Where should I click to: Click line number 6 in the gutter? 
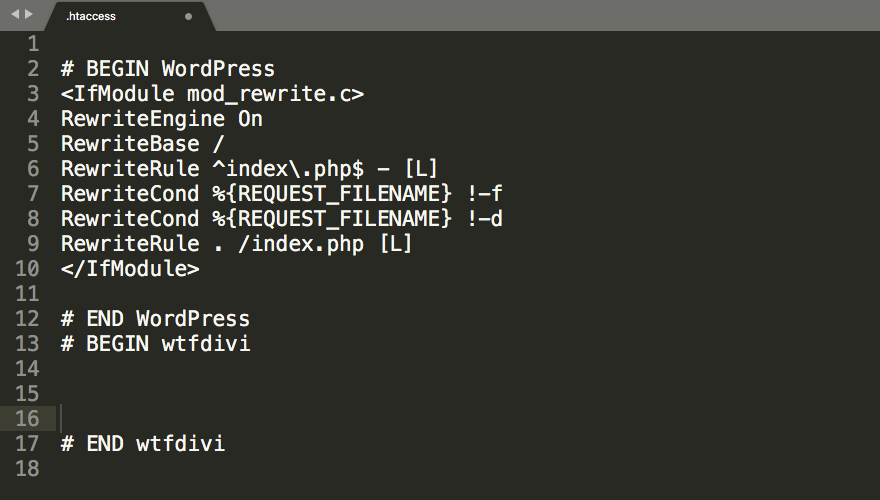click(x=33, y=169)
